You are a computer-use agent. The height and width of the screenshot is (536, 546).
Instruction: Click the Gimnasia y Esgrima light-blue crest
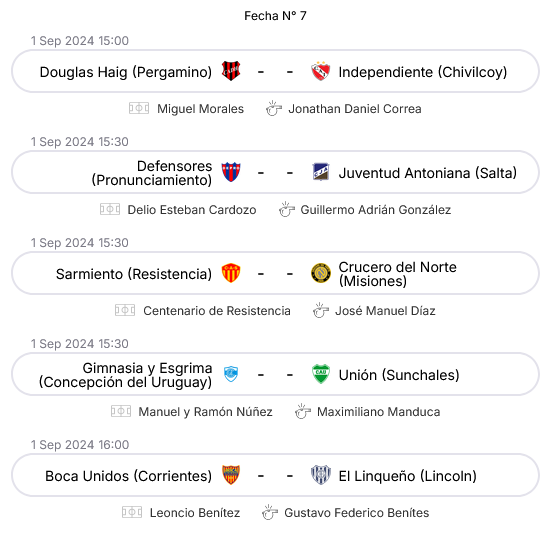pos(231,374)
